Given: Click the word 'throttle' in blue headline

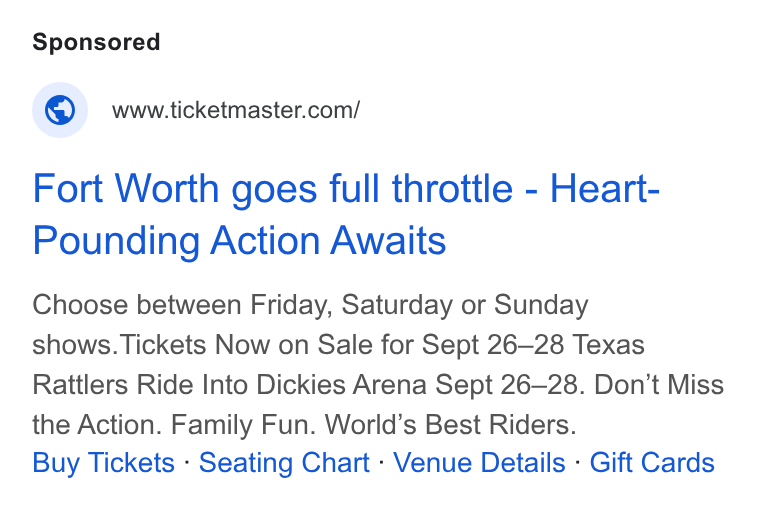Looking at the screenshot, I should (x=452, y=189).
